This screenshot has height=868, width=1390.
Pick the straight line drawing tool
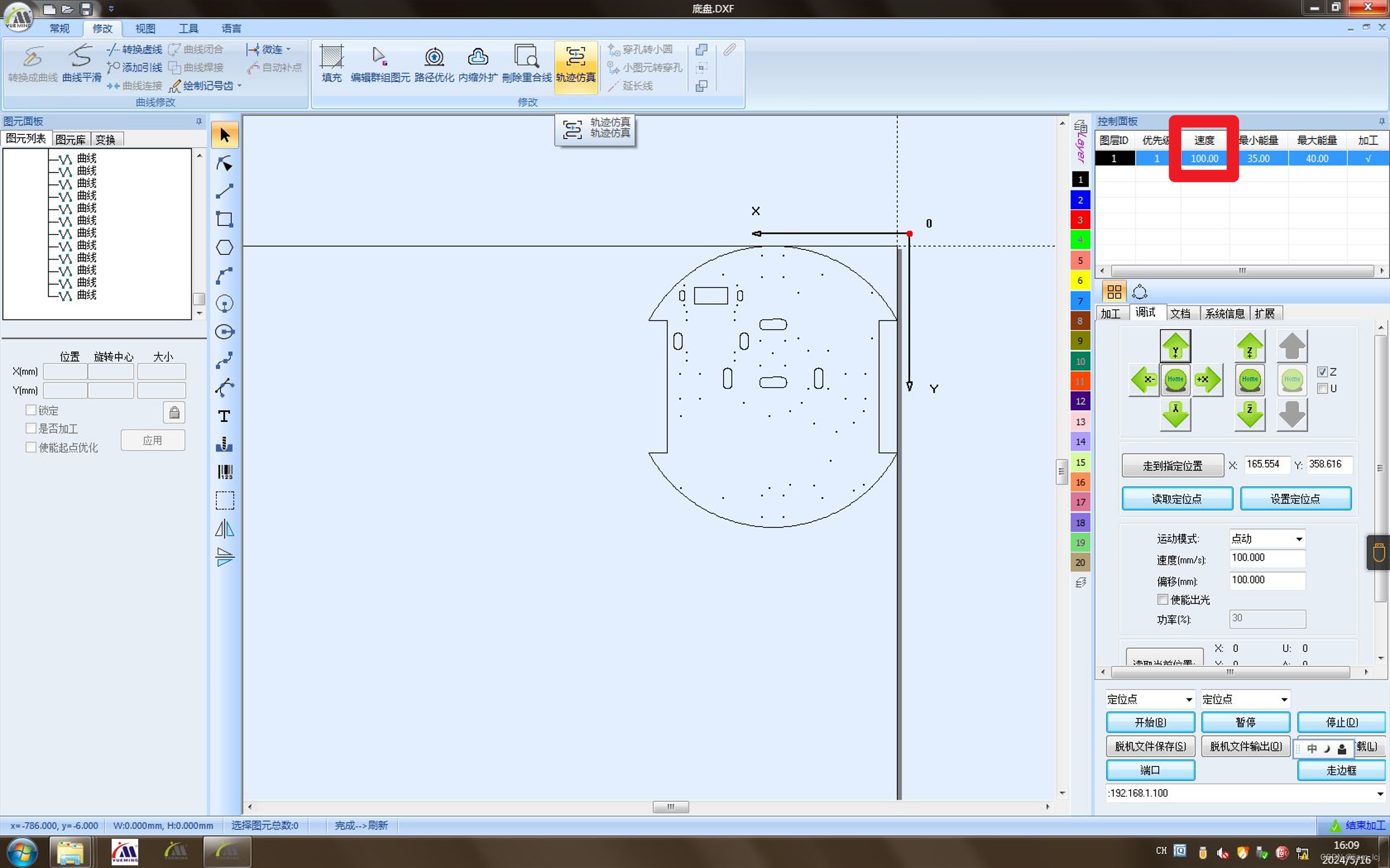click(x=224, y=191)
